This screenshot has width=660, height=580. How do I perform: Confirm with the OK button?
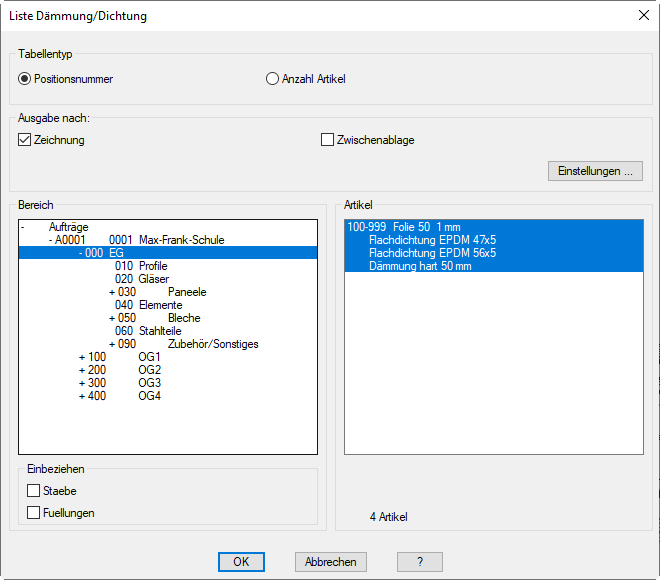click(x=241, y=562)
